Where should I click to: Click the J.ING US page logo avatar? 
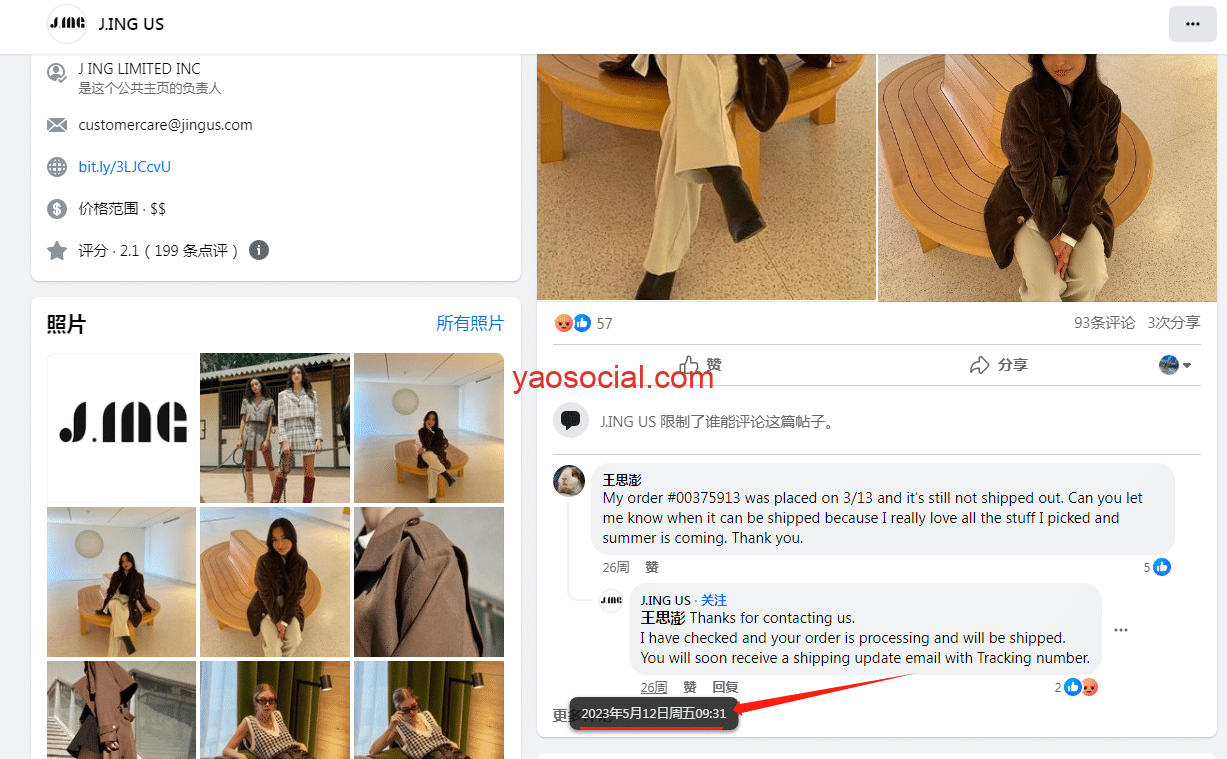click(67, 24)
